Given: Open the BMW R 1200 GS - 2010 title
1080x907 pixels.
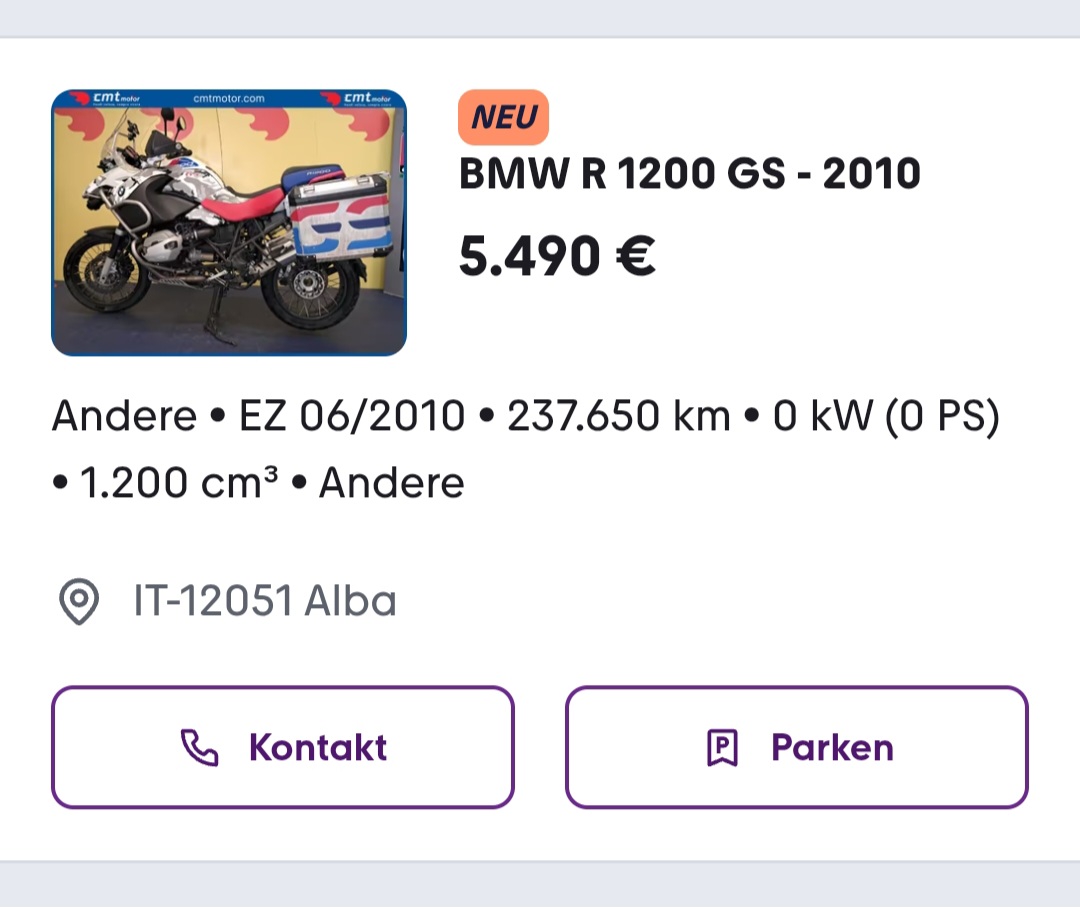Looking at the screenshot, I should pos(689,174).
